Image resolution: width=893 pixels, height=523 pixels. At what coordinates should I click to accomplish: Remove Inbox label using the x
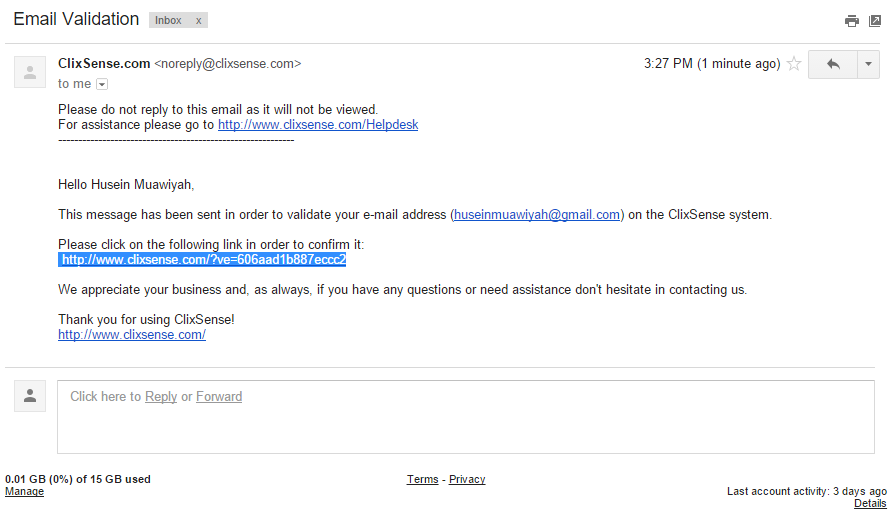click(198, 21)
